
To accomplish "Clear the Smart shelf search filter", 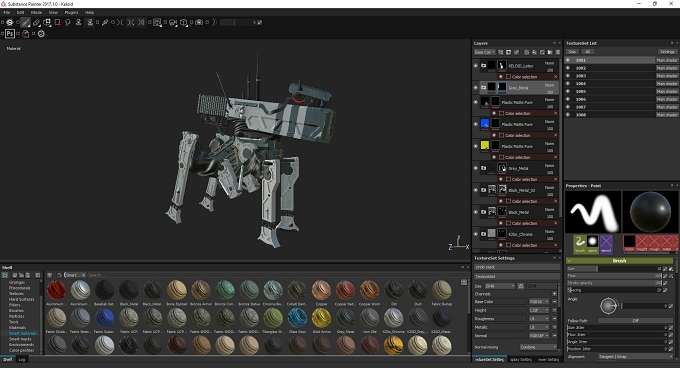I will pos(84,275).
